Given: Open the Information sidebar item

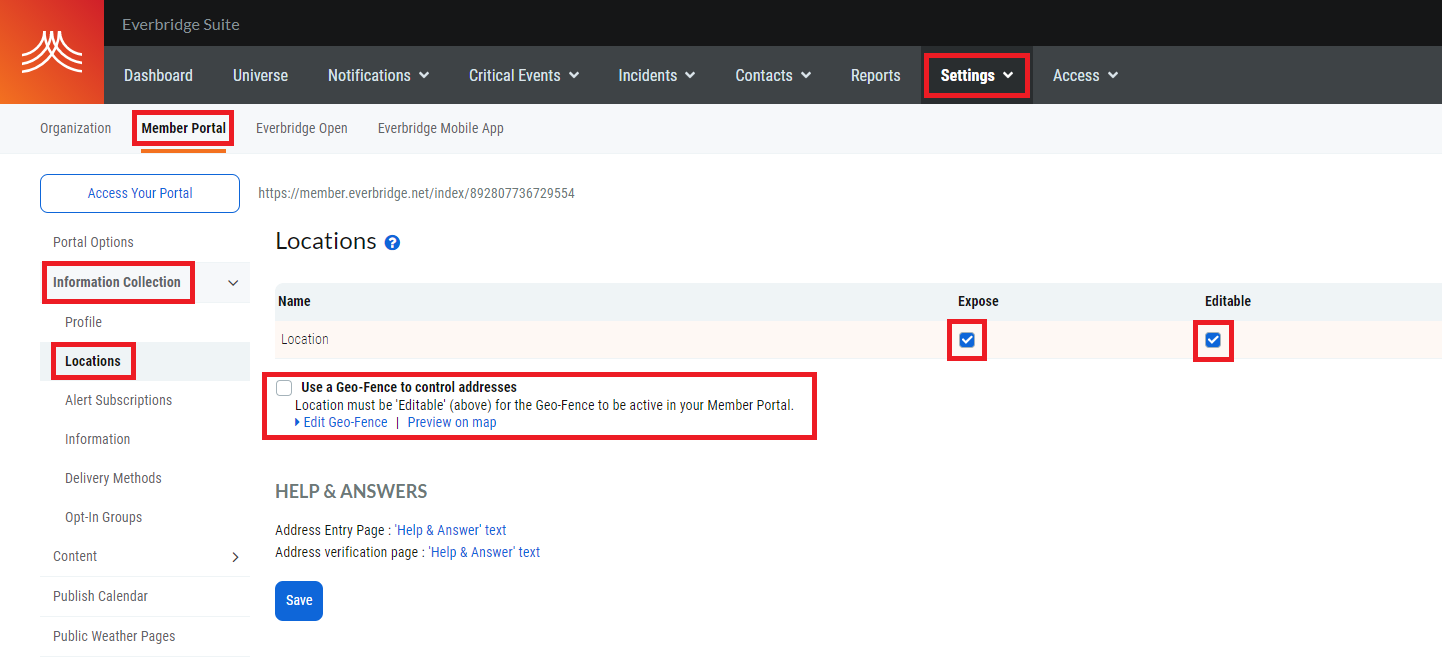Looking at the screenshot, I should (97, 439).
